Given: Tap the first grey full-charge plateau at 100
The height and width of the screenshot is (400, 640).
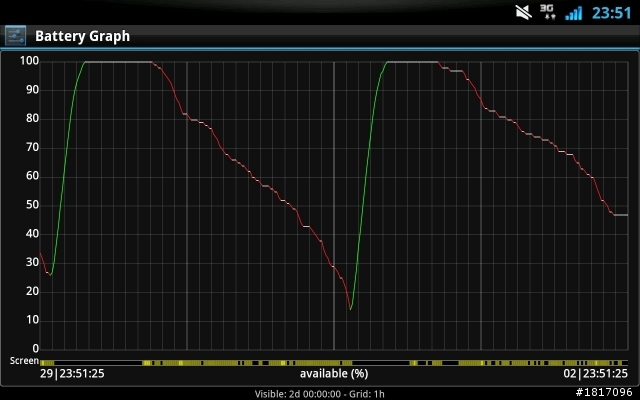Looking at the screenshot, I should [x=118, y=62].
